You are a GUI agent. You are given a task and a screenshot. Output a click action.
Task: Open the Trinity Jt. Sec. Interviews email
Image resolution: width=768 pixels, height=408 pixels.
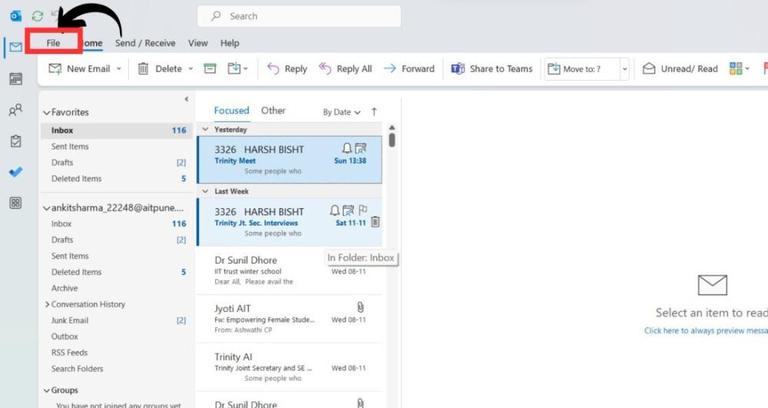tap(289, 222)
